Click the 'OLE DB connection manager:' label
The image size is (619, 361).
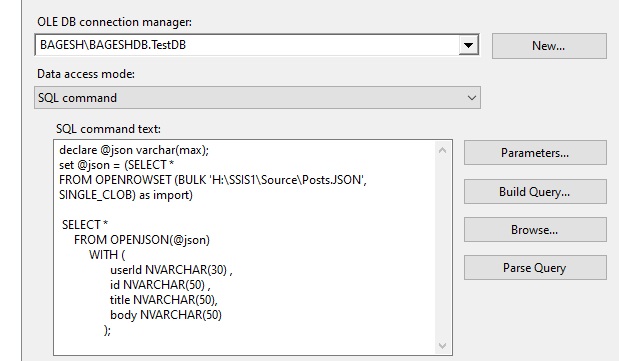click(x=114, y=22)
